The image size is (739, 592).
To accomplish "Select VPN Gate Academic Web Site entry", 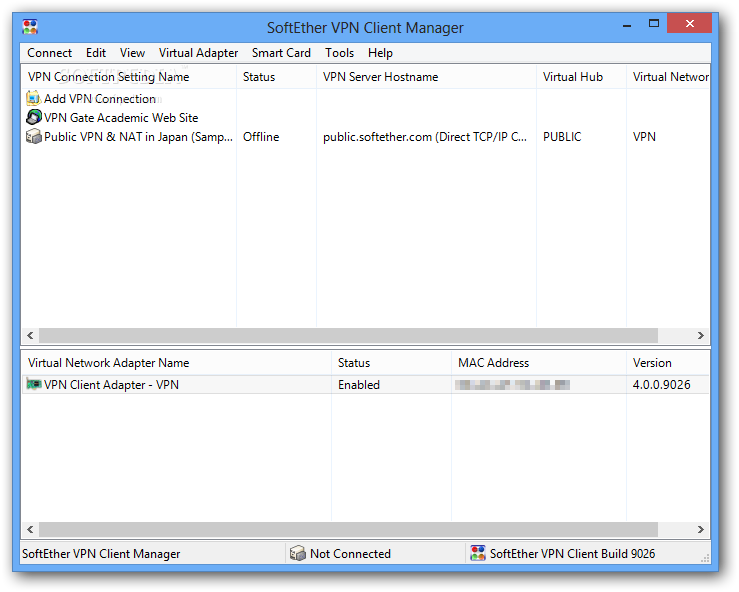I will [x=121, y=117].
